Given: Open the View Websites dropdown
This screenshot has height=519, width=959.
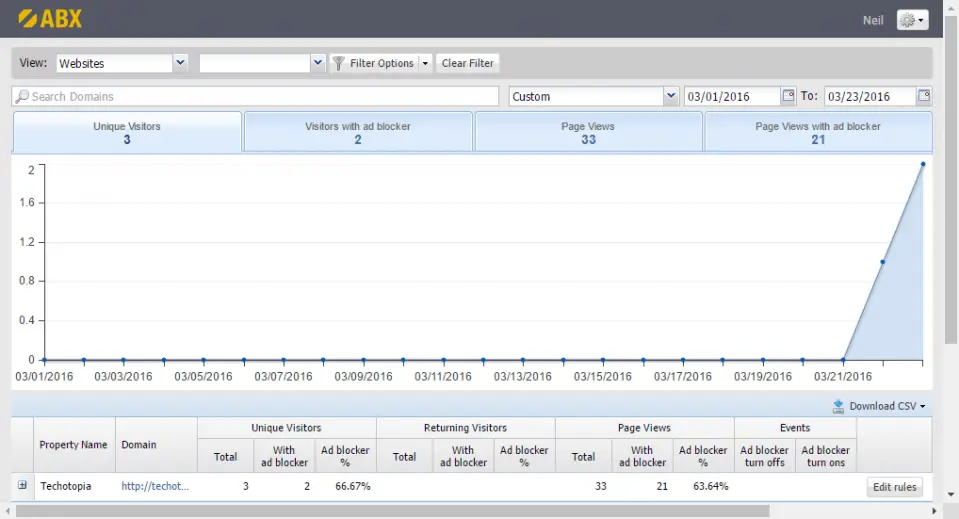Looking at the screenshot, I should [180, 63].
